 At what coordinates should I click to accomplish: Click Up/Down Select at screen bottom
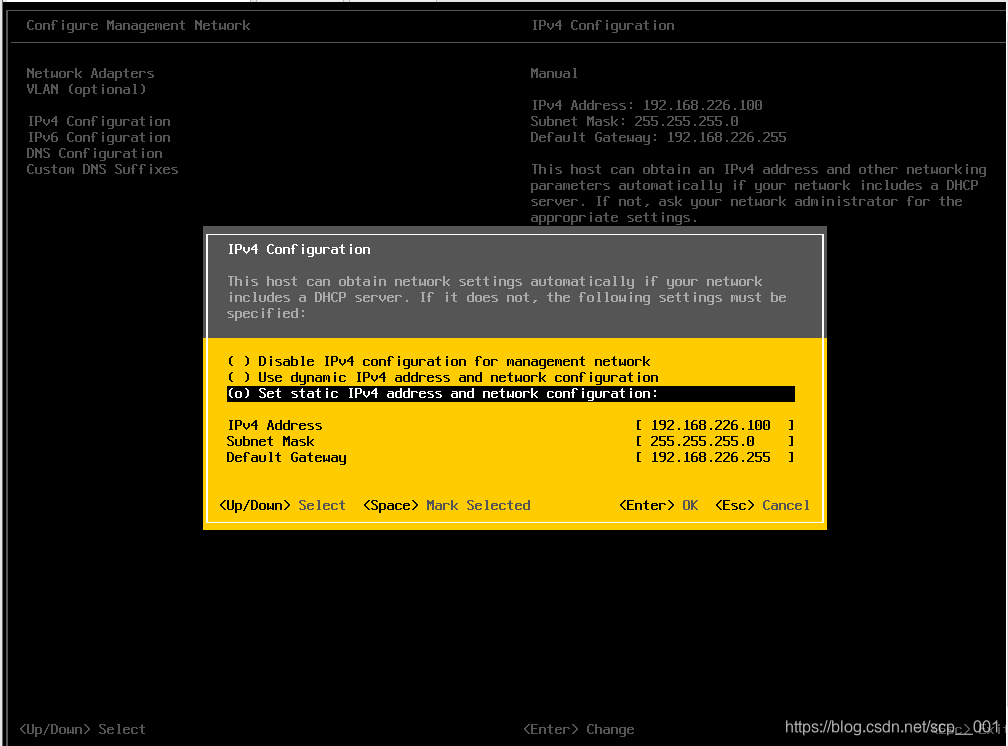(x=82, y=729)
